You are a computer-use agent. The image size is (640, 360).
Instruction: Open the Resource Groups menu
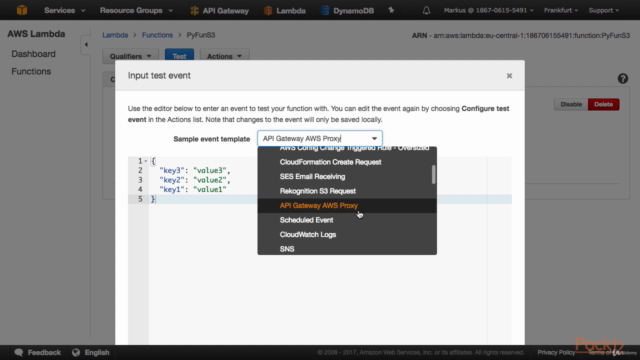point(136,10)
